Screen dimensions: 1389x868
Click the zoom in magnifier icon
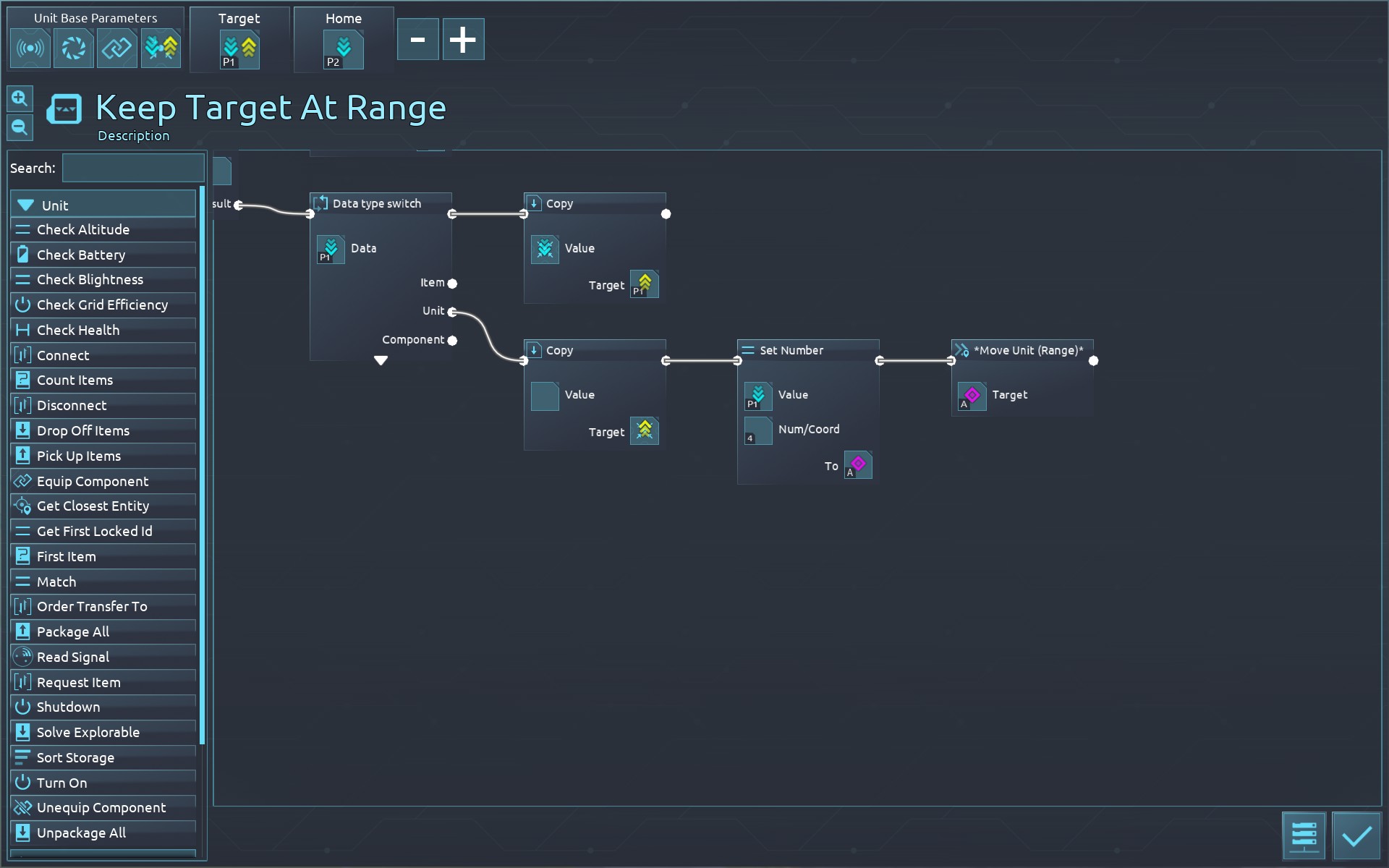pyautogui.click(x=20, y=98)
